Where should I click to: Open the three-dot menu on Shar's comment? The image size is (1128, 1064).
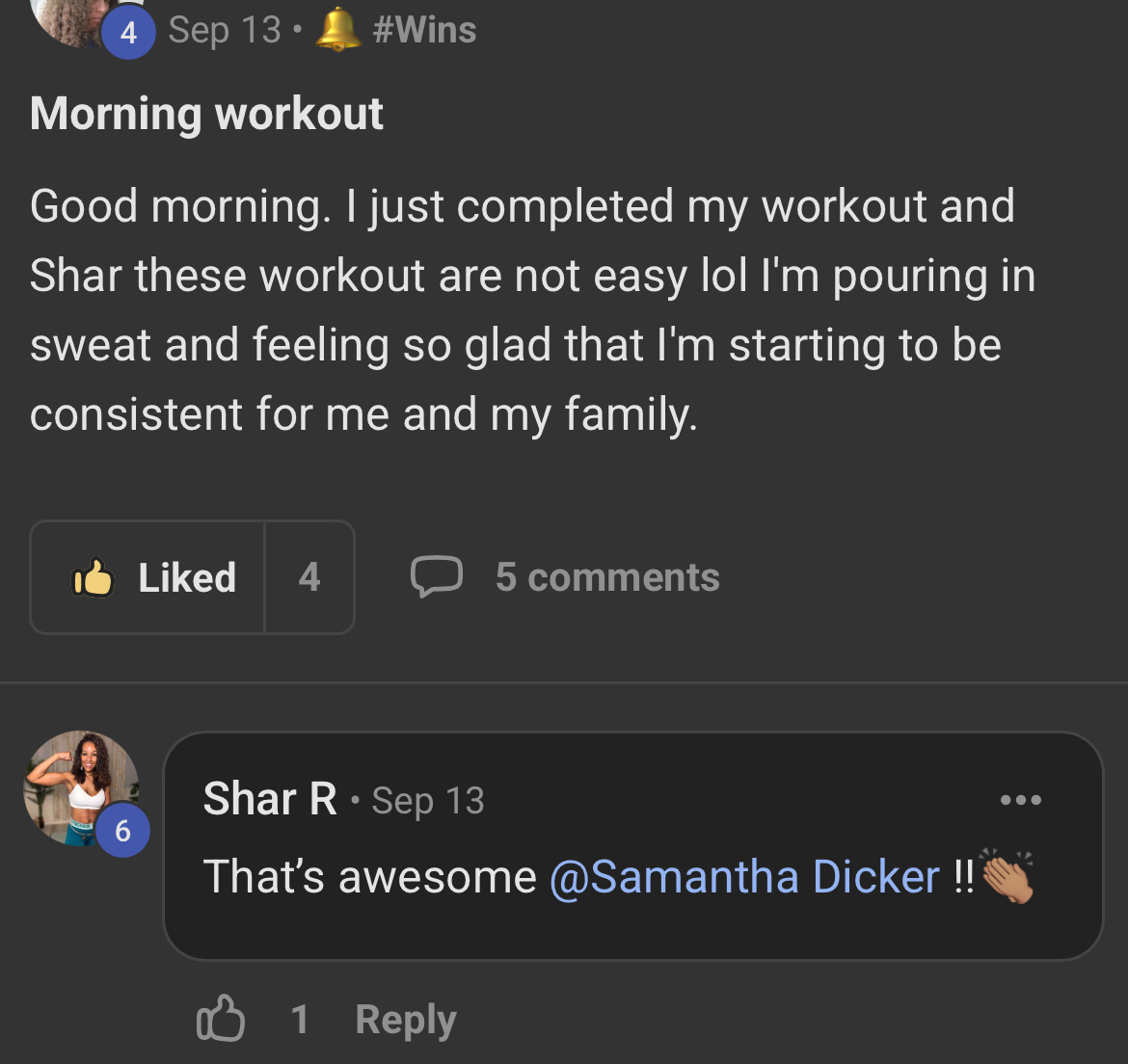[1021, 799]
